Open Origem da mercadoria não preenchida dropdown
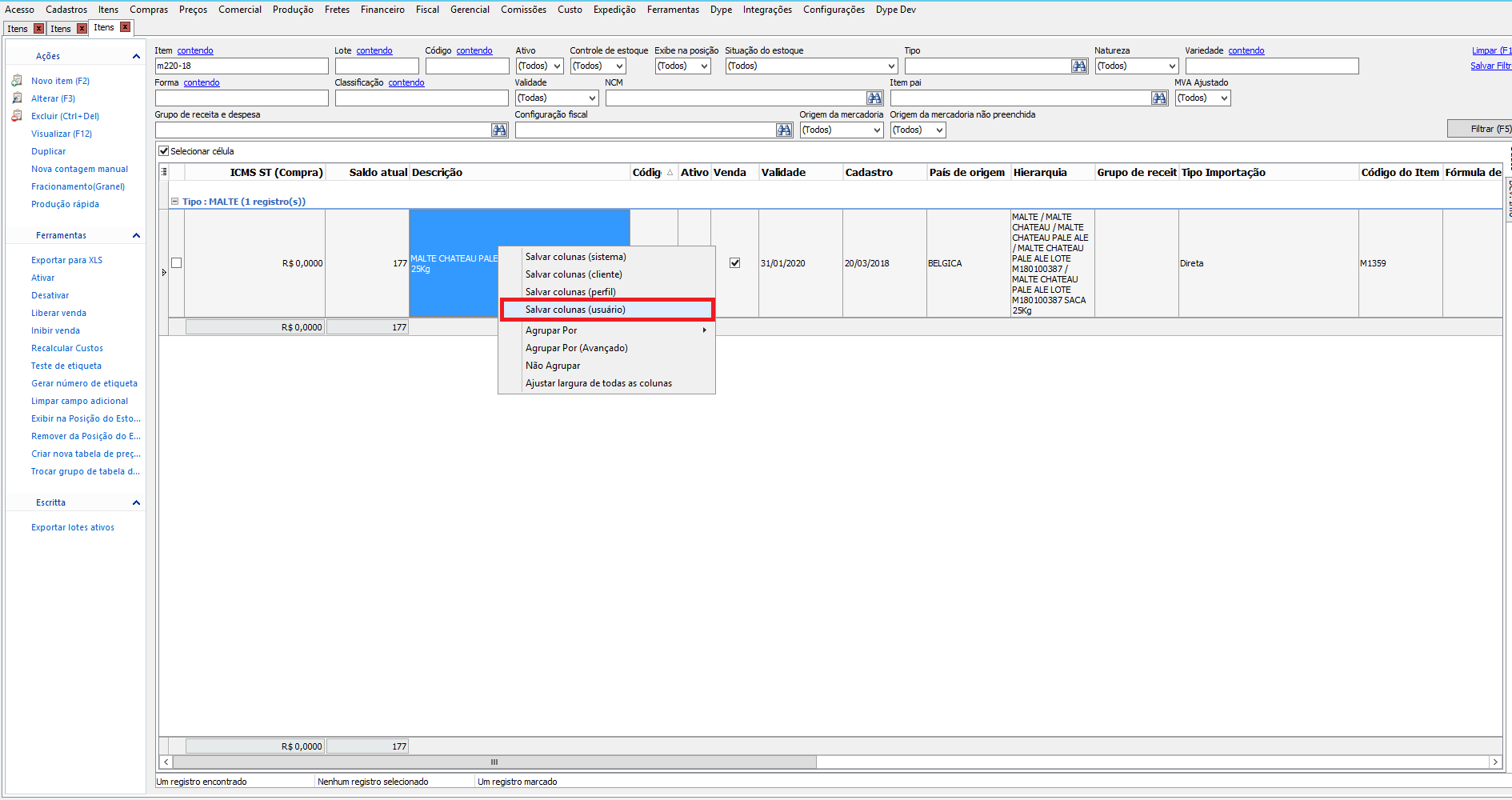The width and height of the screenshot is (1512, 800). pyautogui.click(x=918, y=130)
